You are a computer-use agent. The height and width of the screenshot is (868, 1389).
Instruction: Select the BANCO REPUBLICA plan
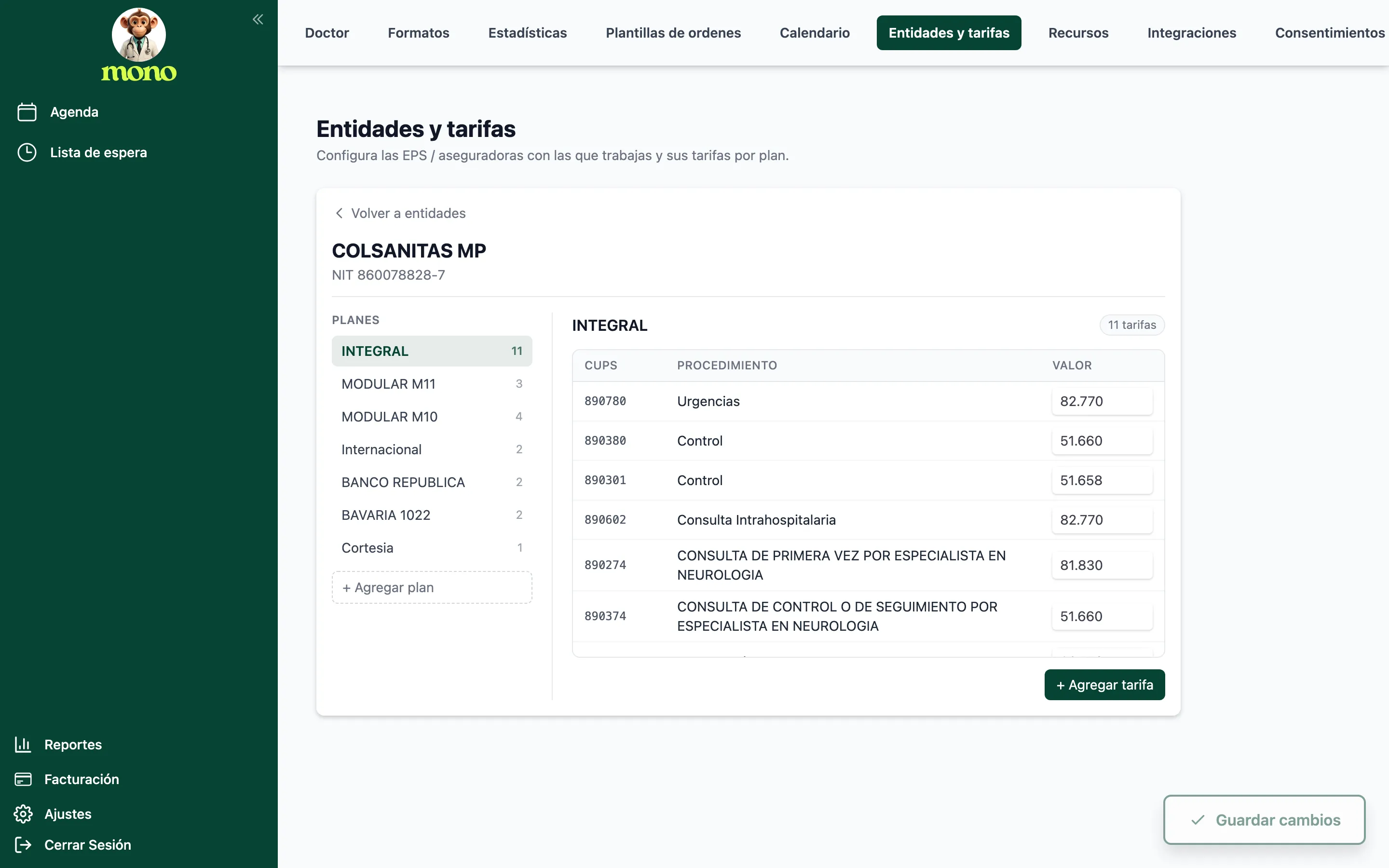pyautogui.click(x=432, y=482)
